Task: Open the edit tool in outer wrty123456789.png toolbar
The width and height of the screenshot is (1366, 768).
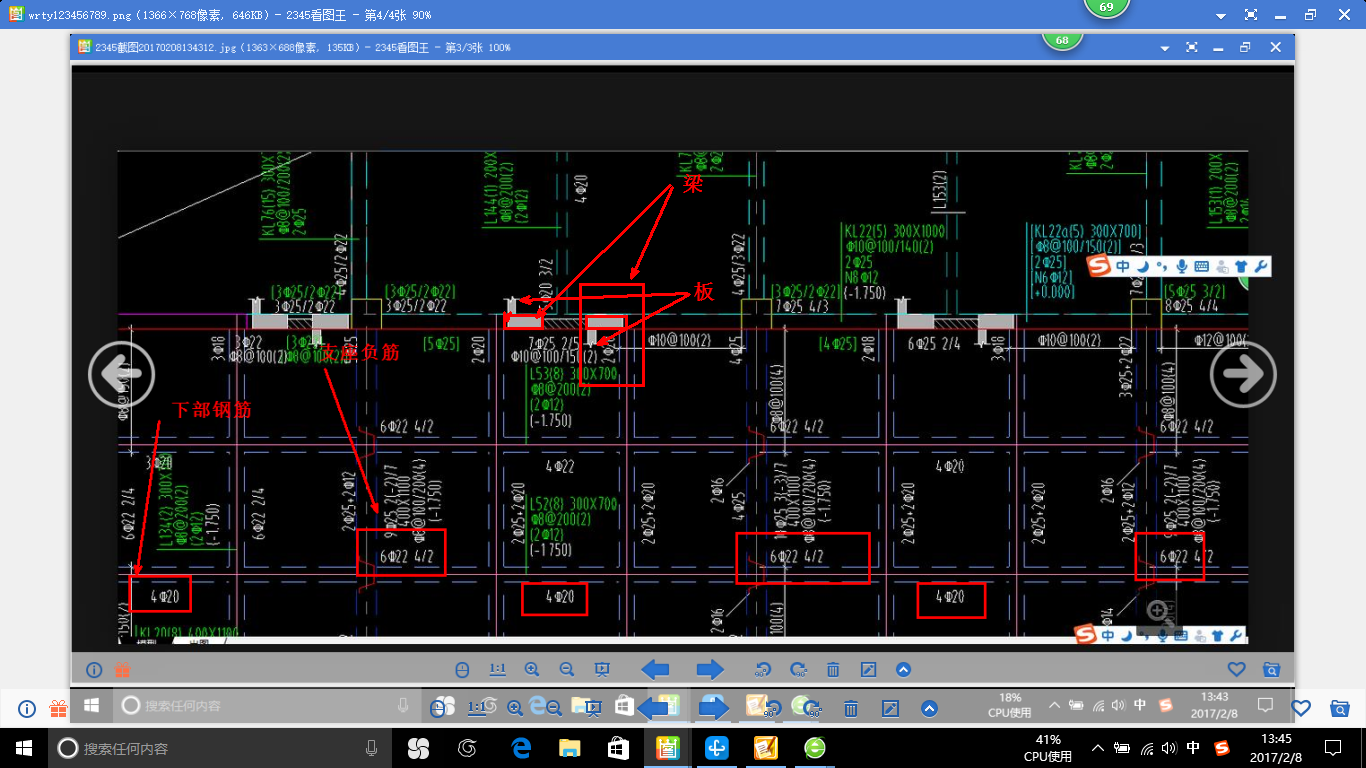Action: [890, 709]
